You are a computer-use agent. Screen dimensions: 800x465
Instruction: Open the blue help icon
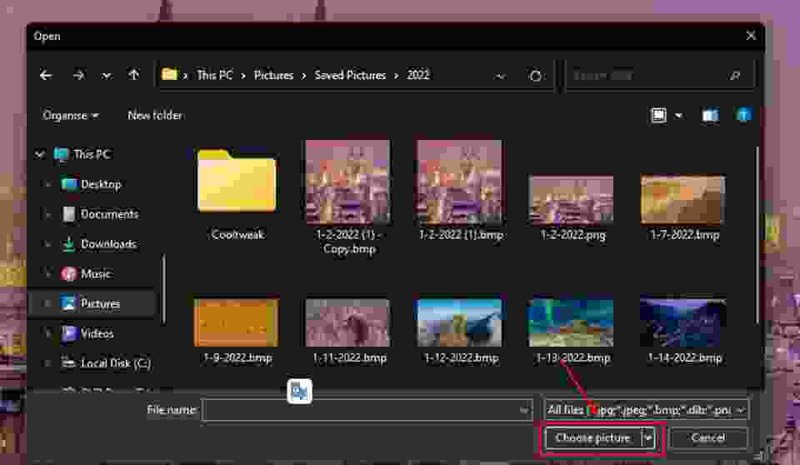(743, 115)
